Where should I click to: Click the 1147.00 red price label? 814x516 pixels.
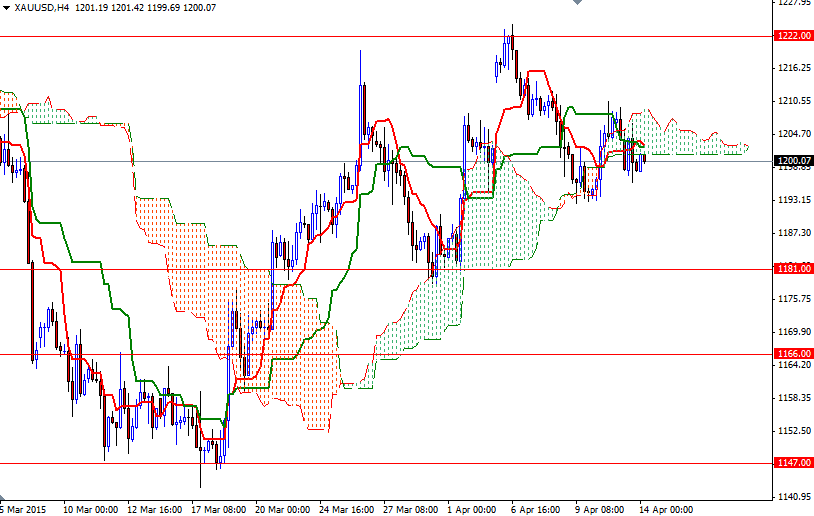click(x=792, y=463)
